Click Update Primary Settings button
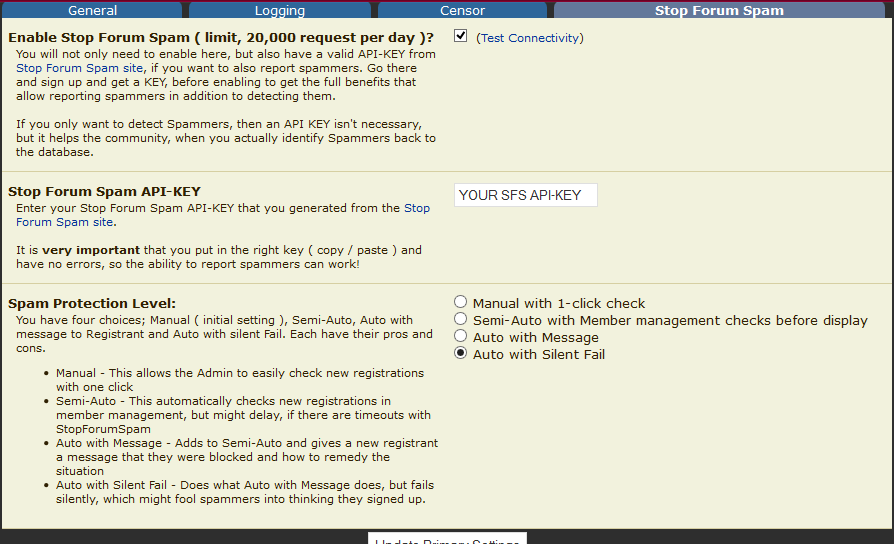 click(x=447, y=539)
